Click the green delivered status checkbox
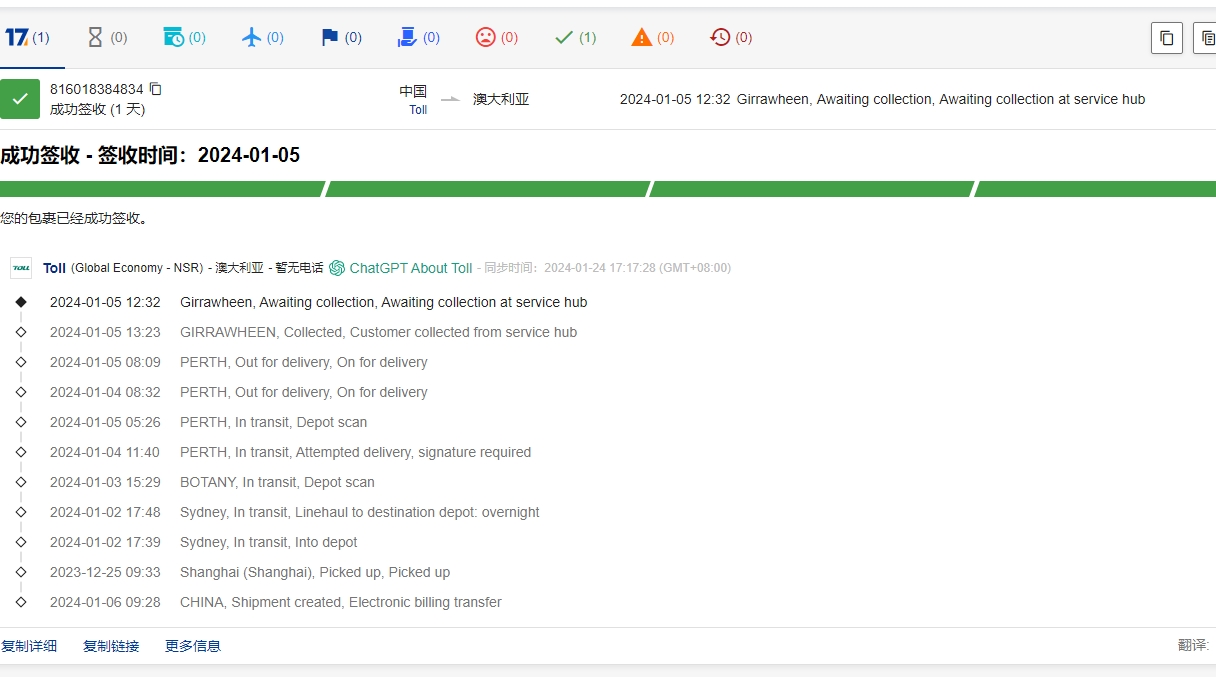This screenshot has height=677, width=1216. pyautogui.click(x=20, y=99)
